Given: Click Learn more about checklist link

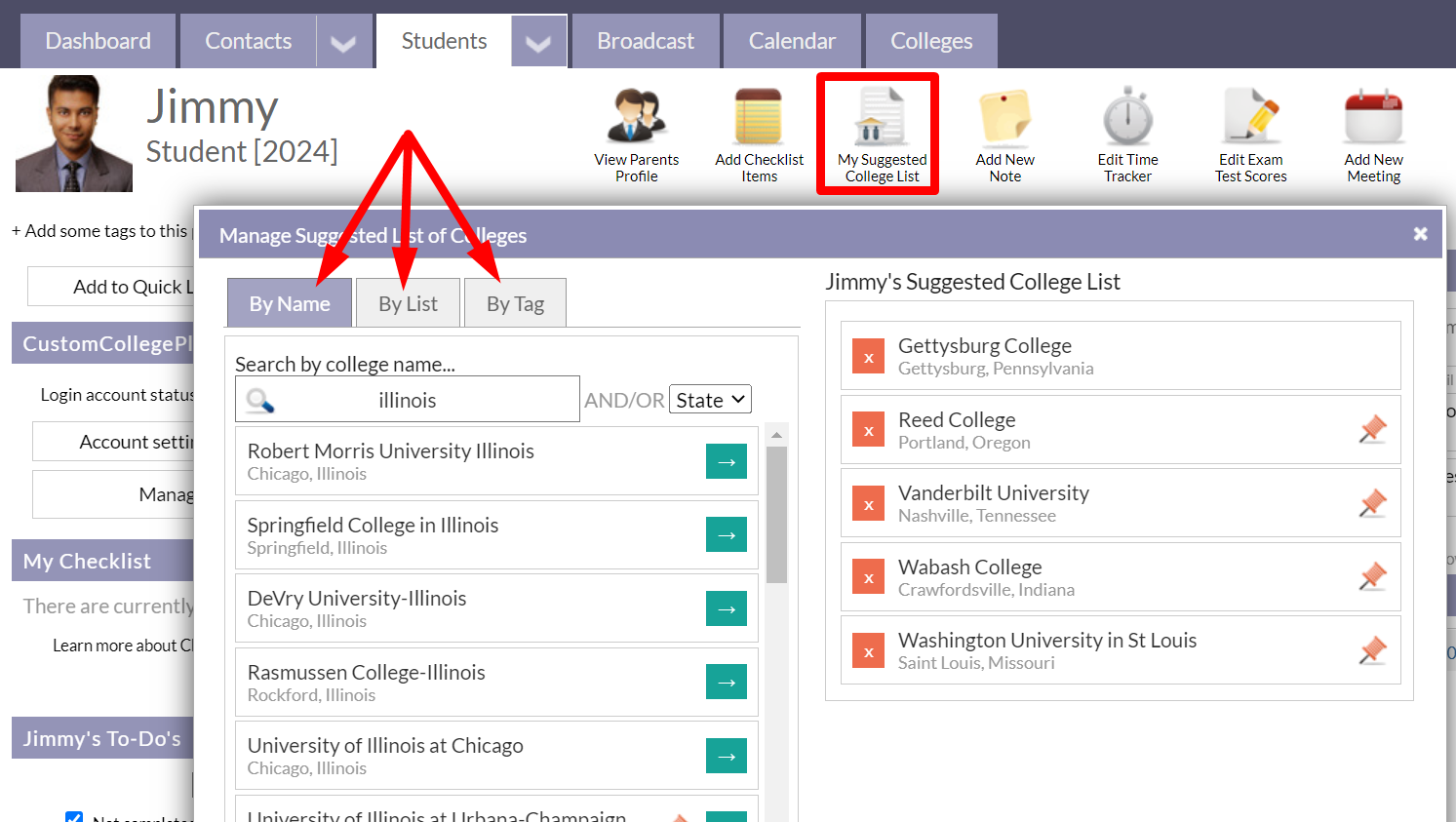Looking at the screenshot, I should (x=123, y=646).
